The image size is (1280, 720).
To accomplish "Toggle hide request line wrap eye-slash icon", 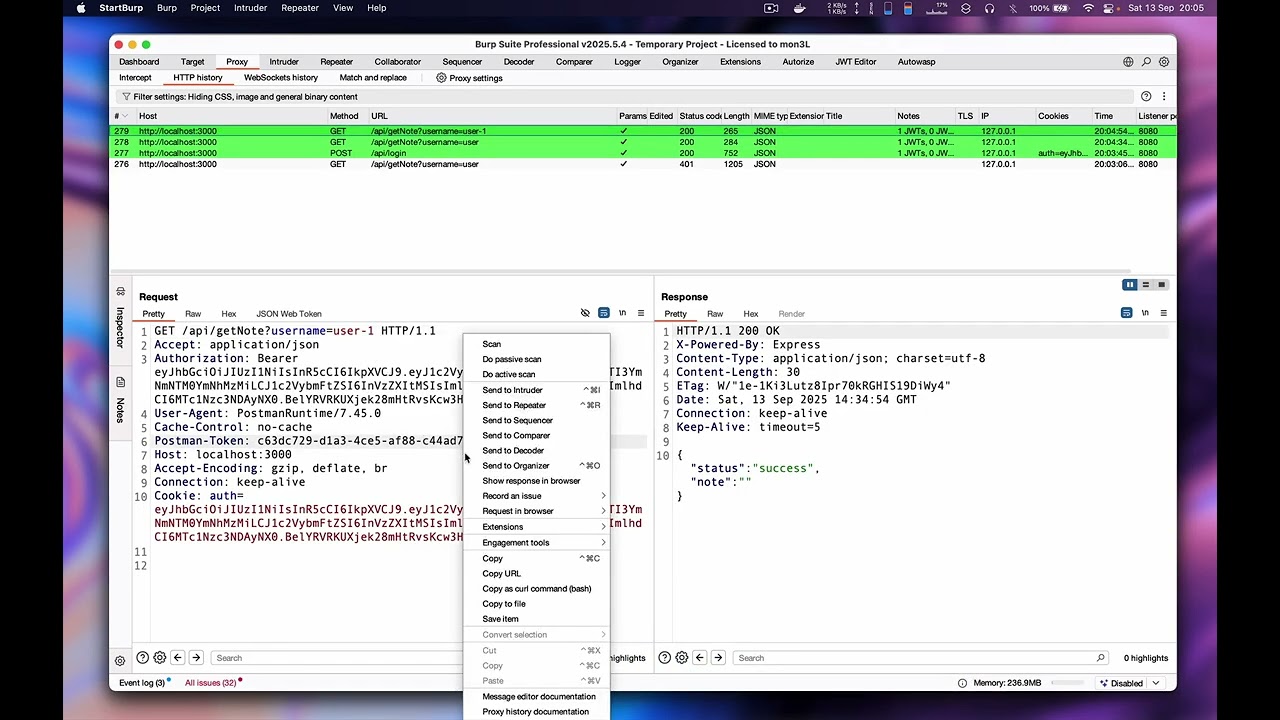I will pos(585,313).
